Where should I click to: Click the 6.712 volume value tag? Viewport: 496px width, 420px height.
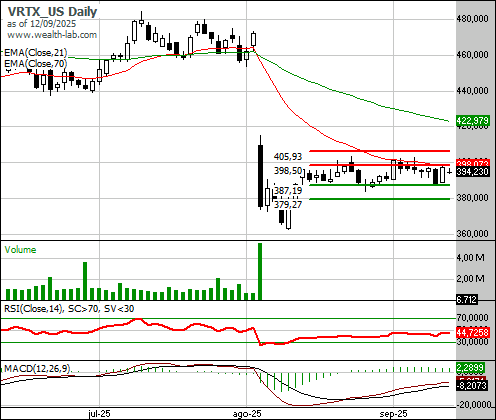click(467, 300)
